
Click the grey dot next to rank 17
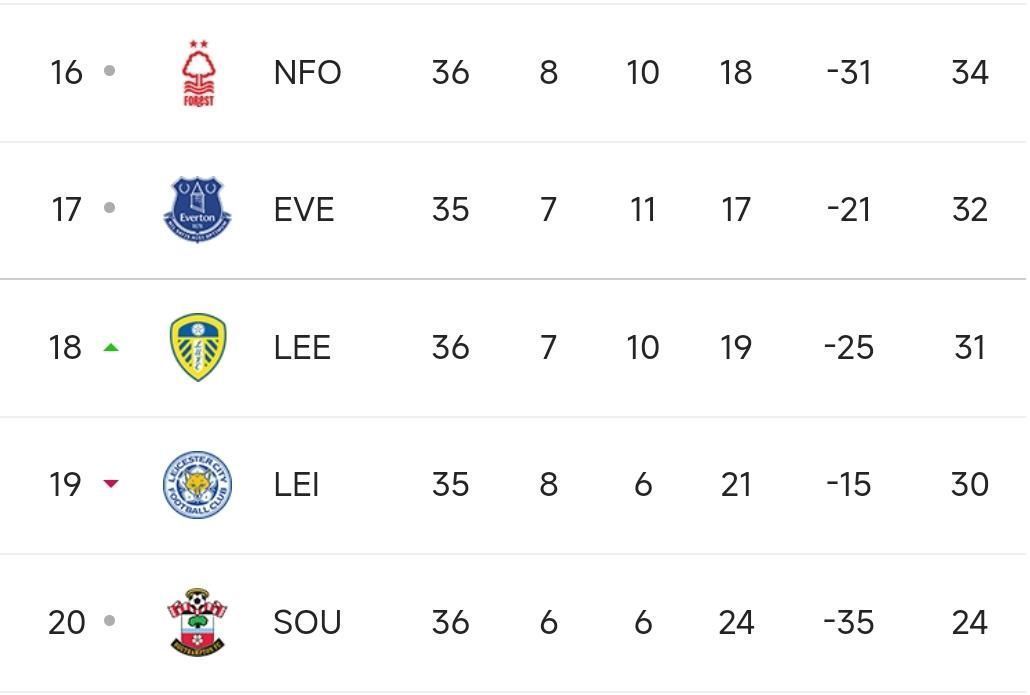point(110,208)
